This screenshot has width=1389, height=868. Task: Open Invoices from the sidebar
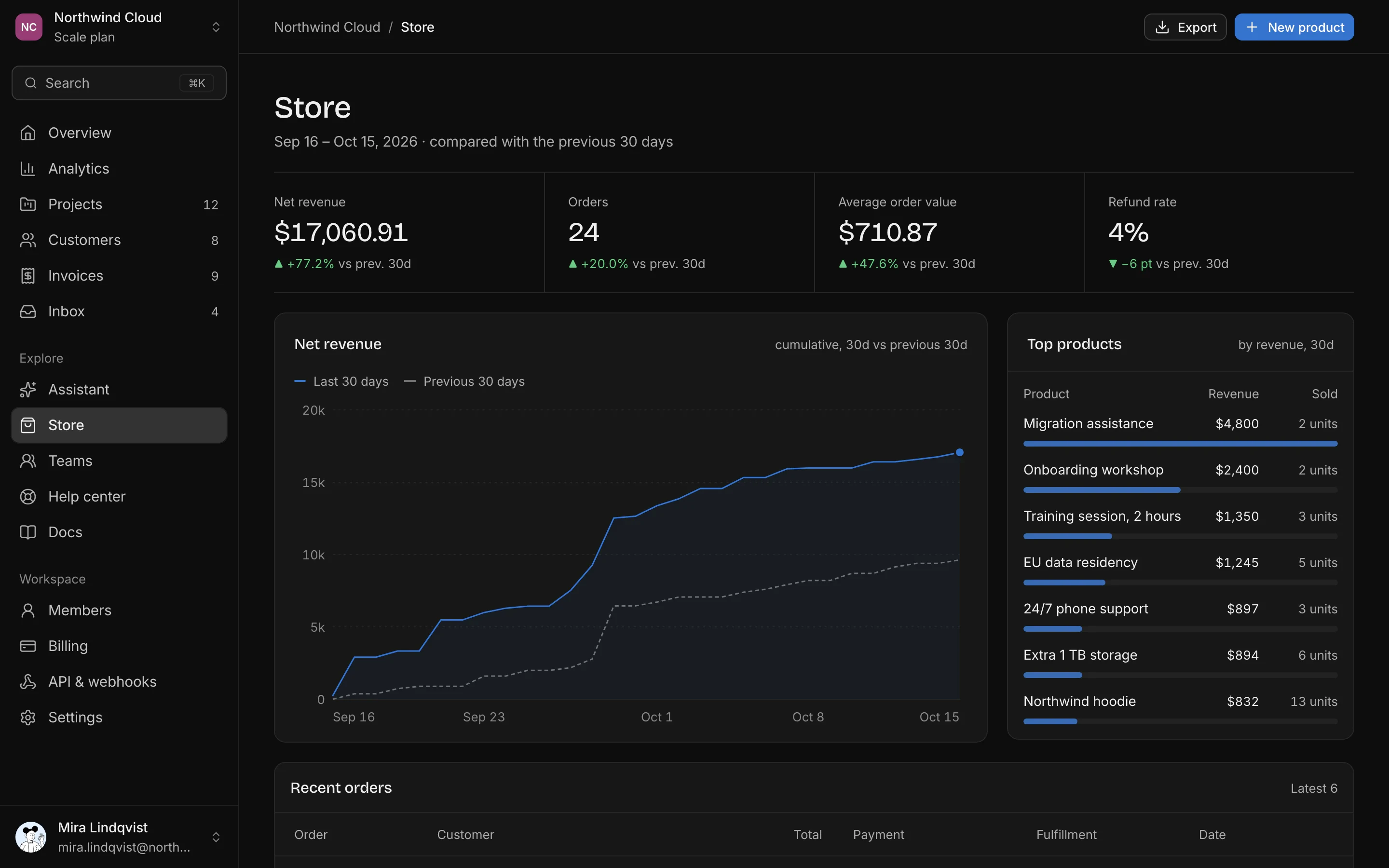[x=119, y=275]
